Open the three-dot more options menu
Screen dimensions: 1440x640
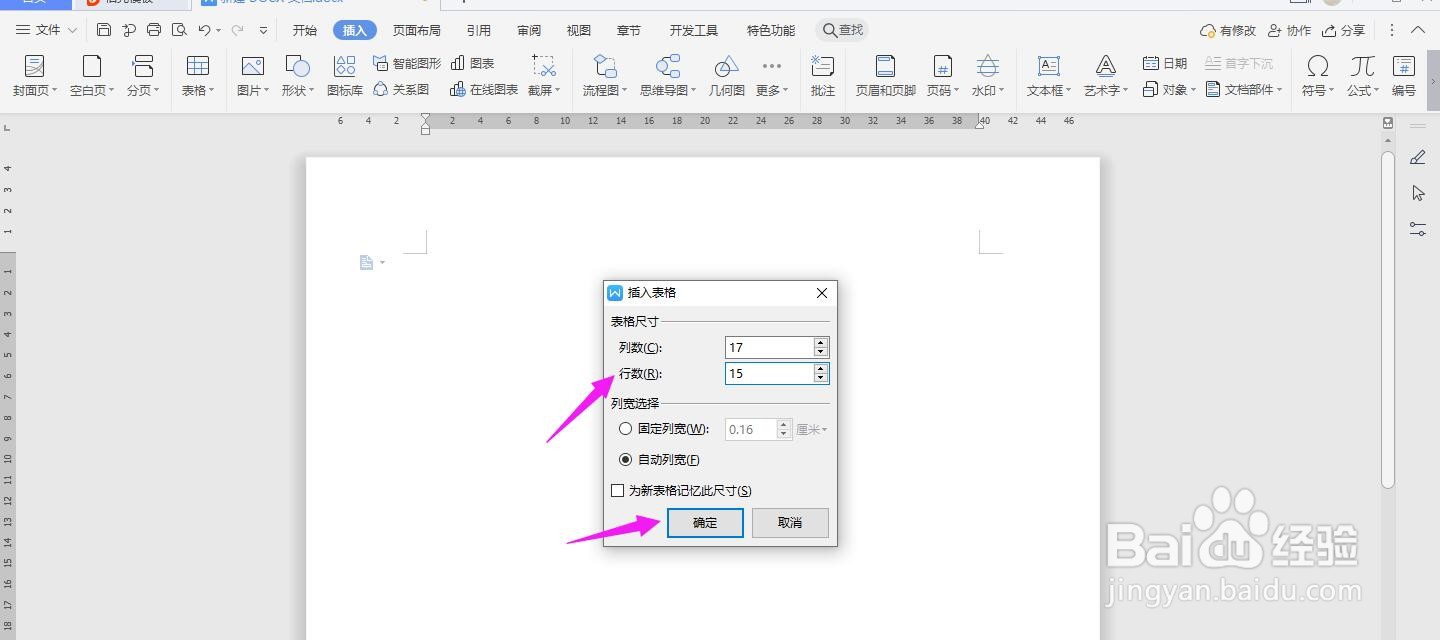point(1391,30)
